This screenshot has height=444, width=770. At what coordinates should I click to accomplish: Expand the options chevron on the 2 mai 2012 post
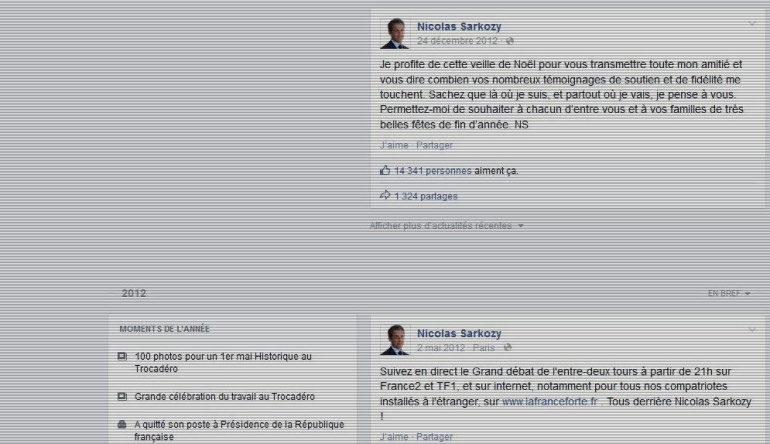coord(752,330)
